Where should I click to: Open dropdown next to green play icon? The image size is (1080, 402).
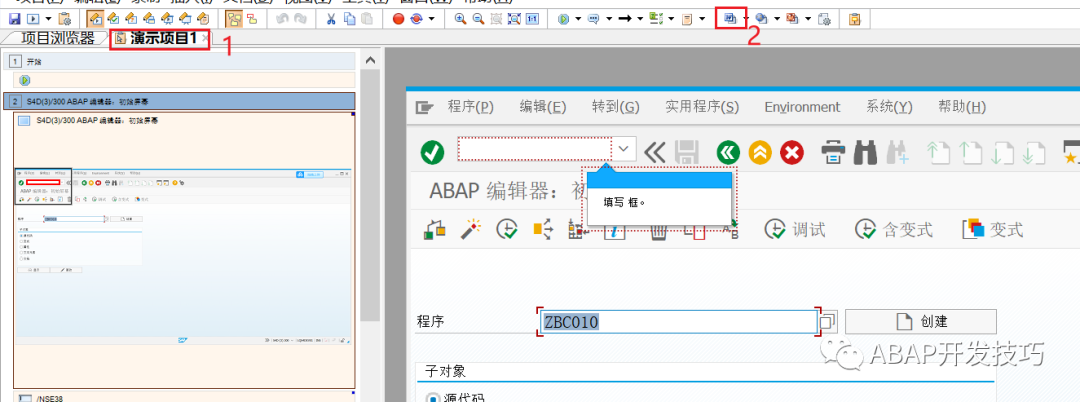coord(578,19)
